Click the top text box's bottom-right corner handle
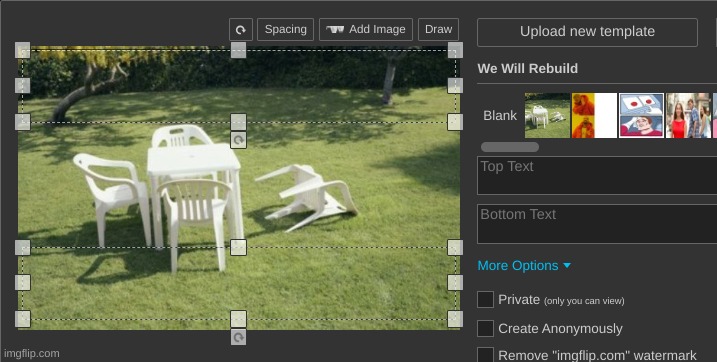Viewport: 717px width, 362px height. (455, 122)
